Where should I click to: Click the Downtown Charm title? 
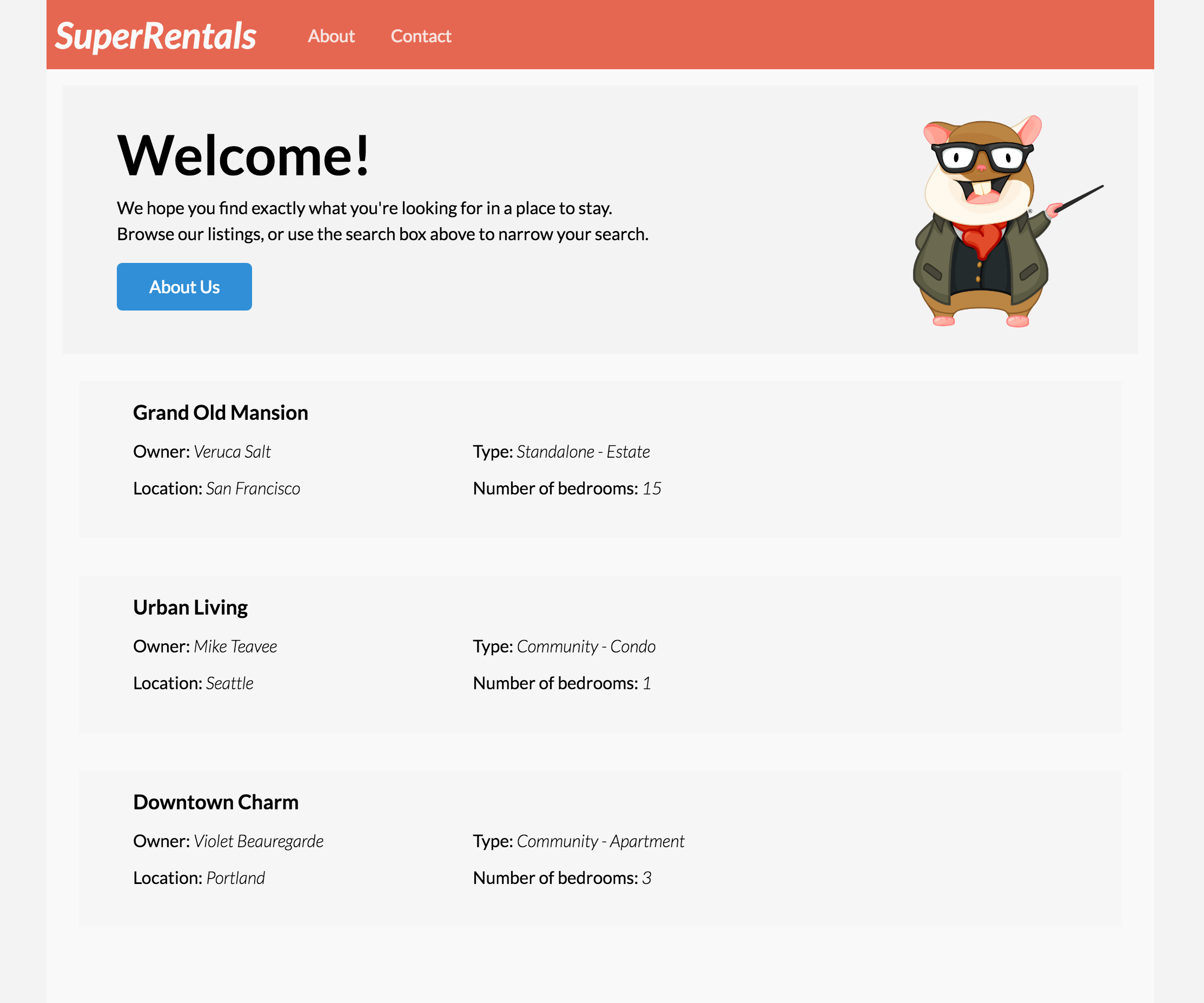point(216,802)
